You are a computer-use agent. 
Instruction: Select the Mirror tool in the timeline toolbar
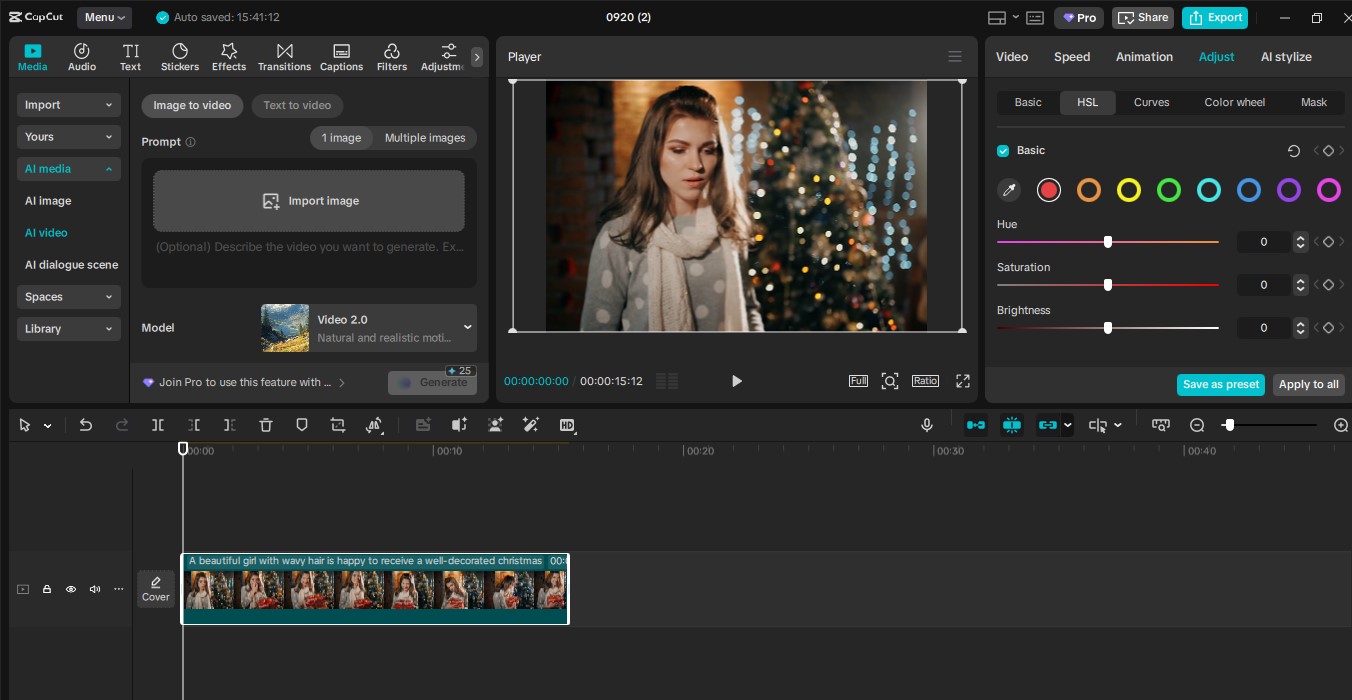(375, 425)
